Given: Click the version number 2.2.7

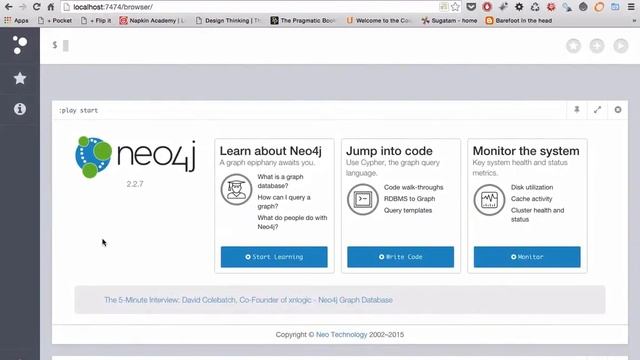Looking at the screenshot, I should (x=135, y=184).
